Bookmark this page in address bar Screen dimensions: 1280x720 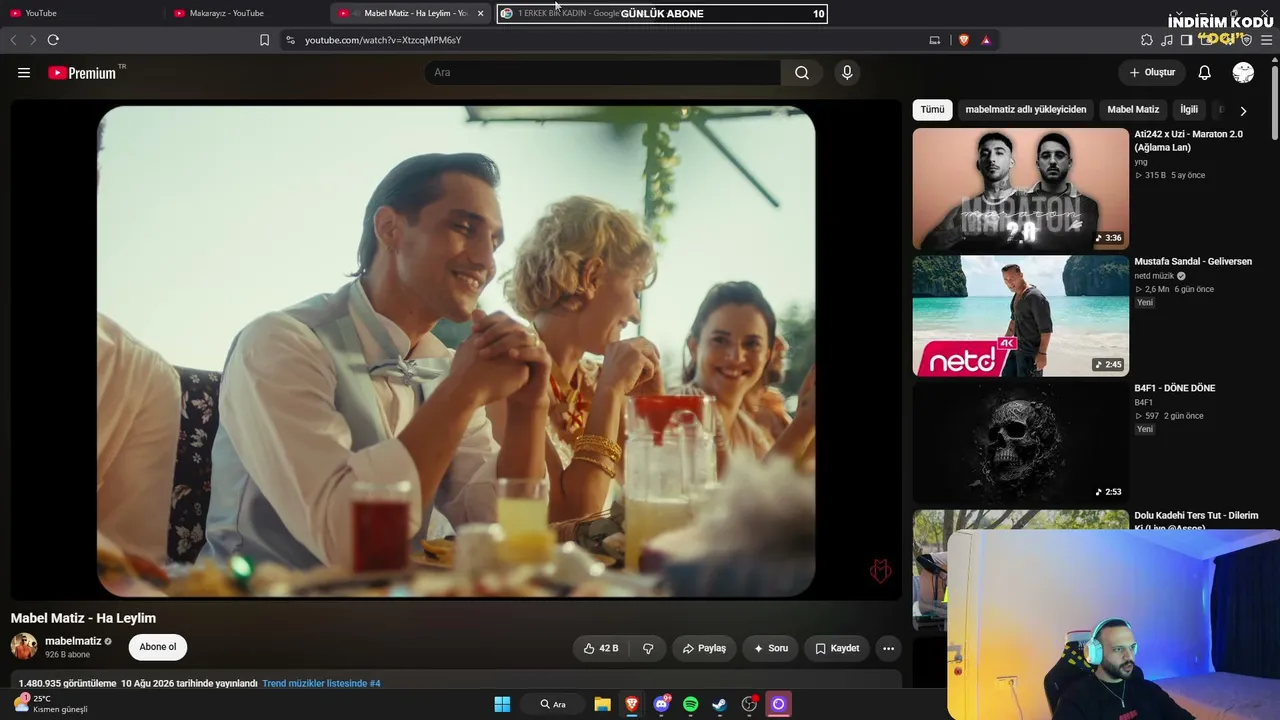coord(264,40)
